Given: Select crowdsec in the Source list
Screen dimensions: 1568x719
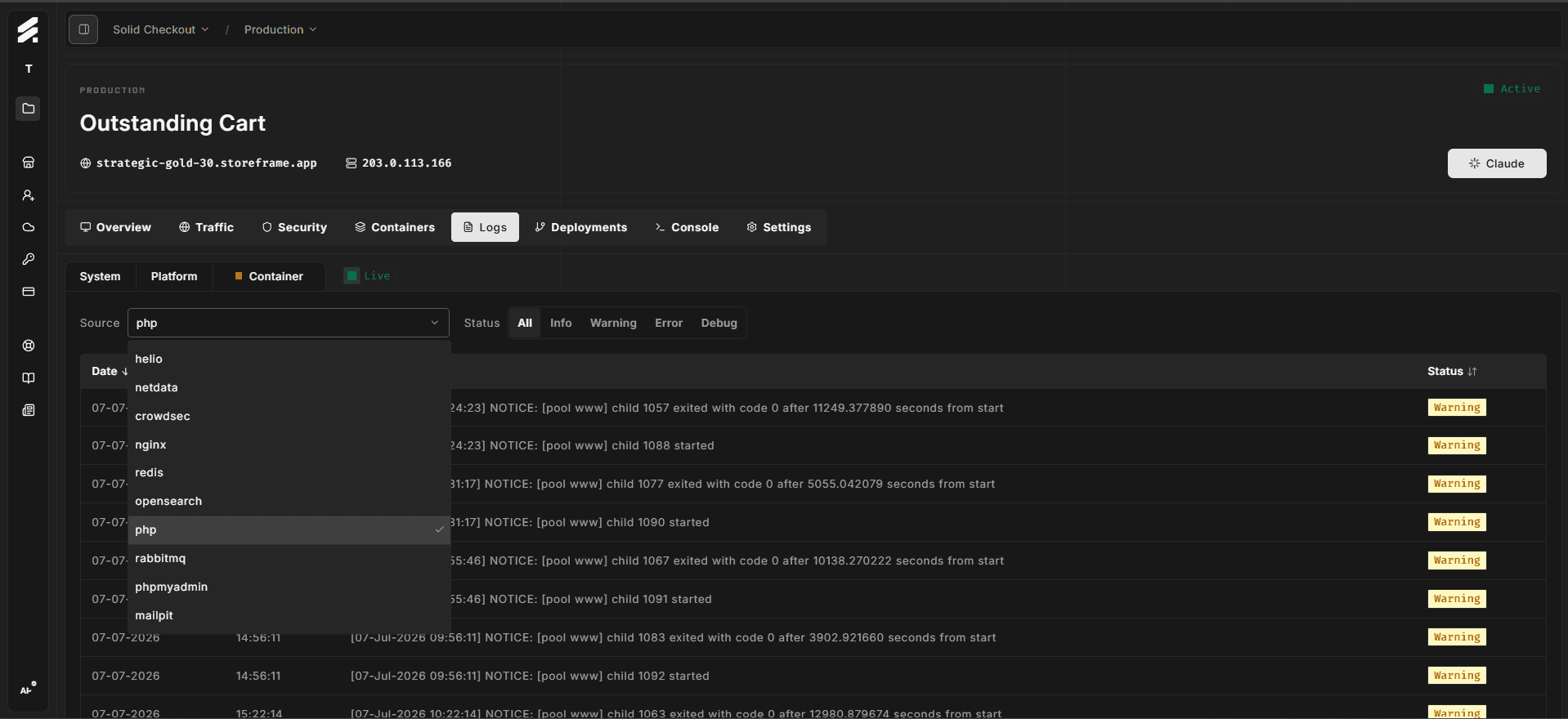Looking at the screenshot, I should [289, 416].
